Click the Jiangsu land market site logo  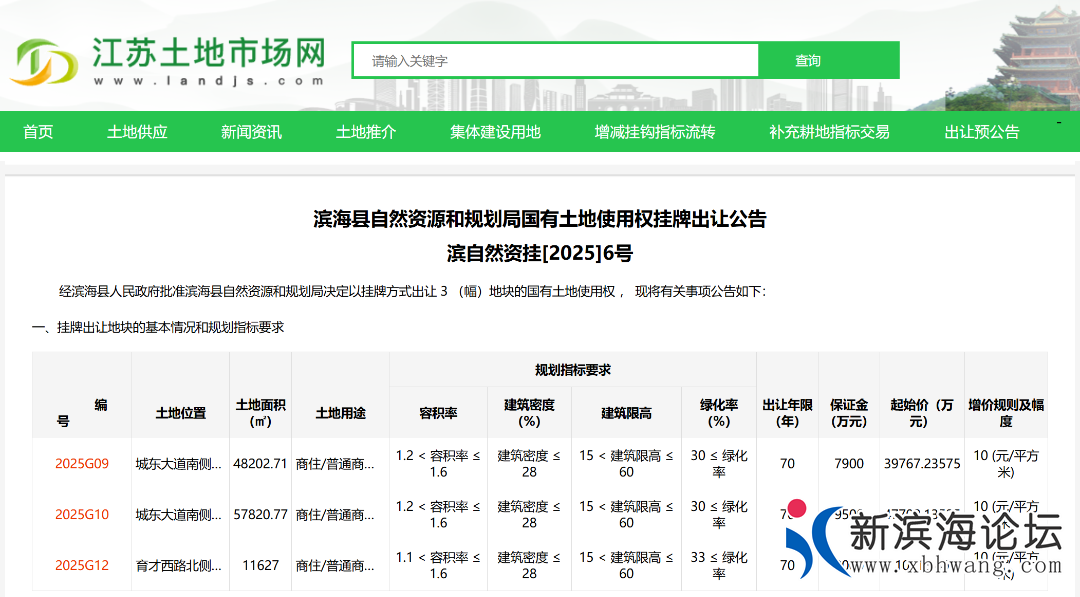point(167,61)
